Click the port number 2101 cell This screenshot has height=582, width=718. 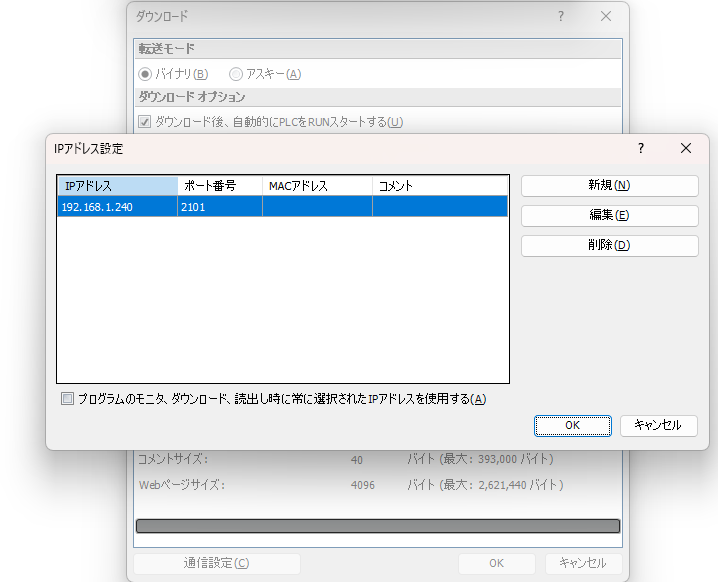[220, 207]
